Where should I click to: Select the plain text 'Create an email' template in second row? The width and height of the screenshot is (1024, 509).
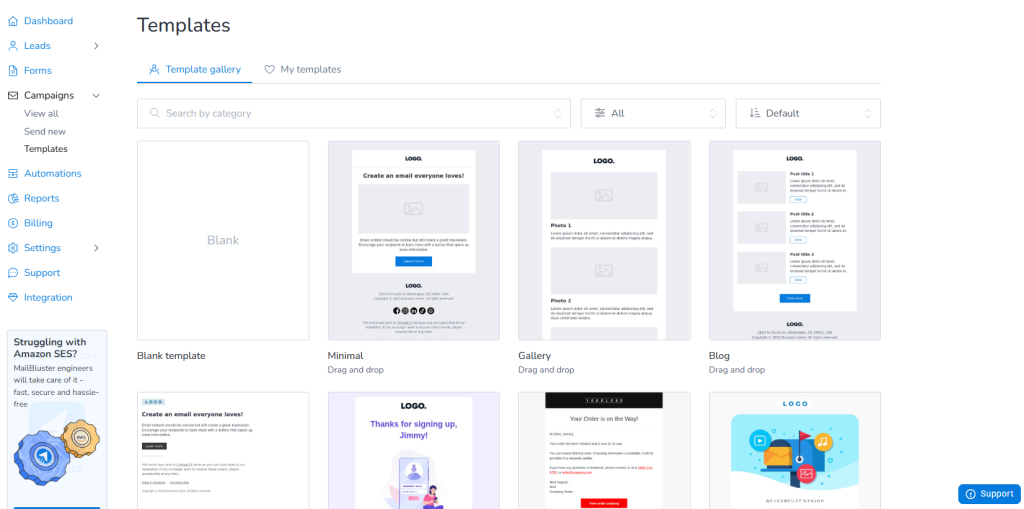tap(223, 451)
